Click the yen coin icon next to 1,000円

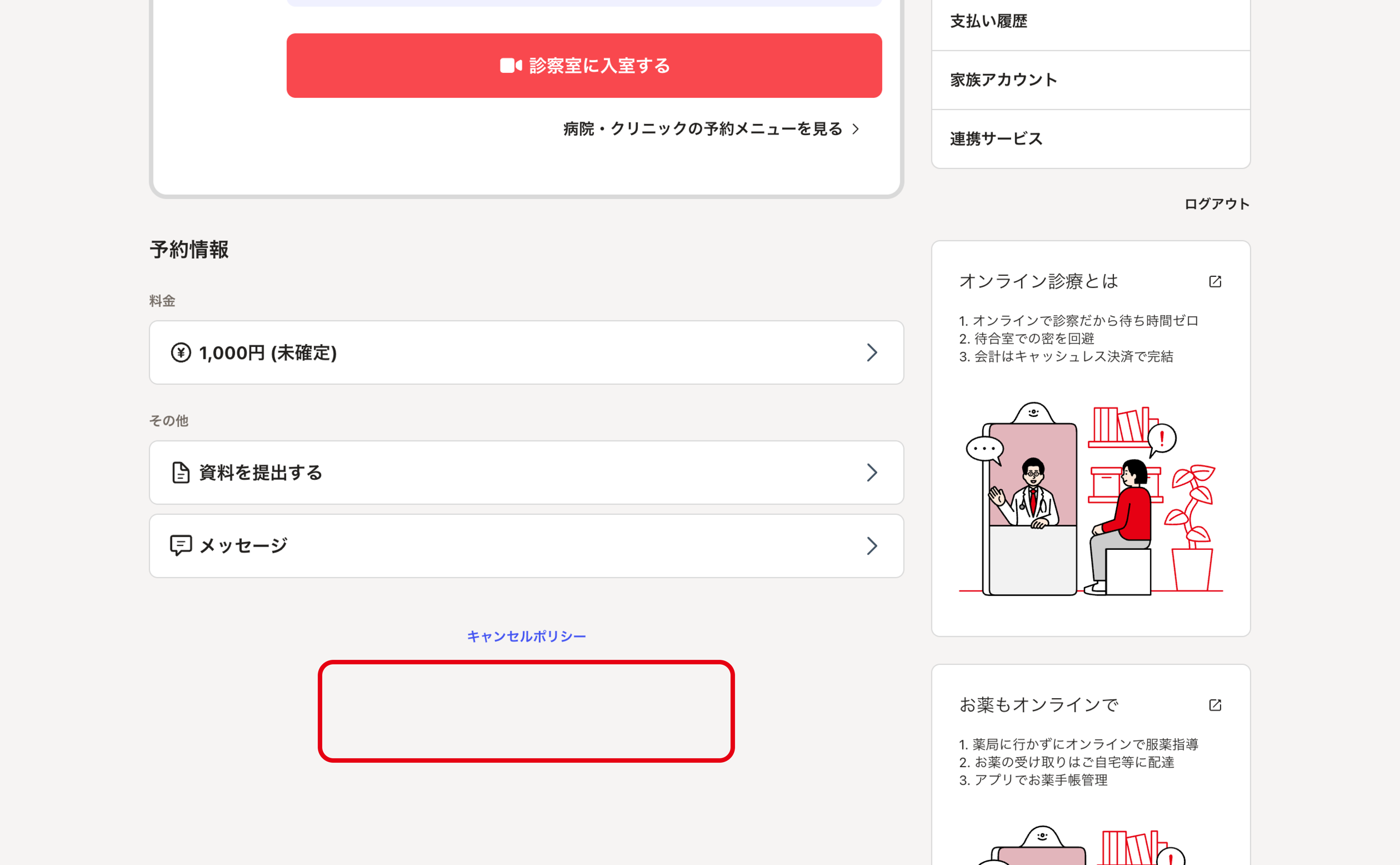pos(180,352)
